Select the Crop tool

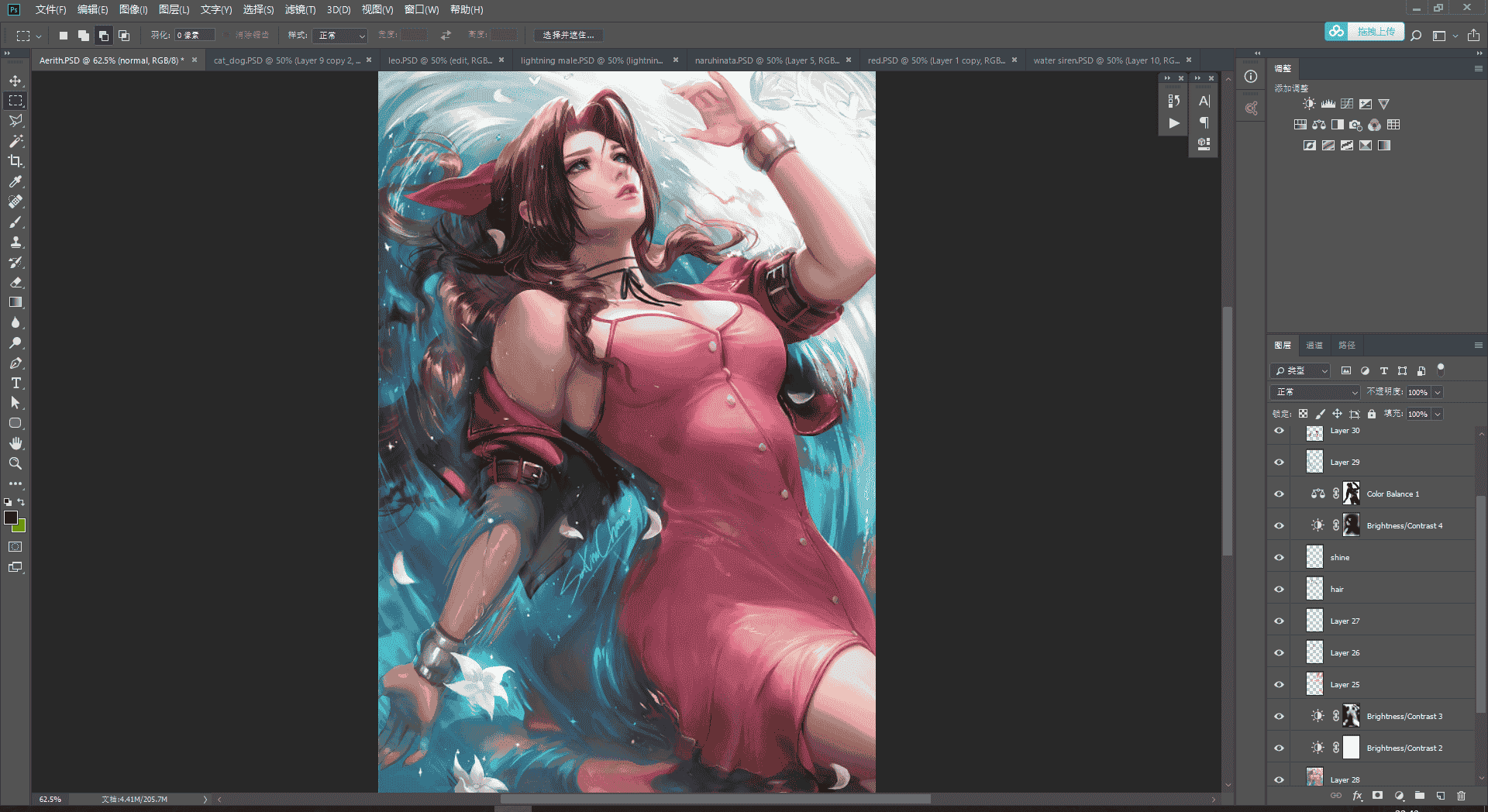click(15, 161)
